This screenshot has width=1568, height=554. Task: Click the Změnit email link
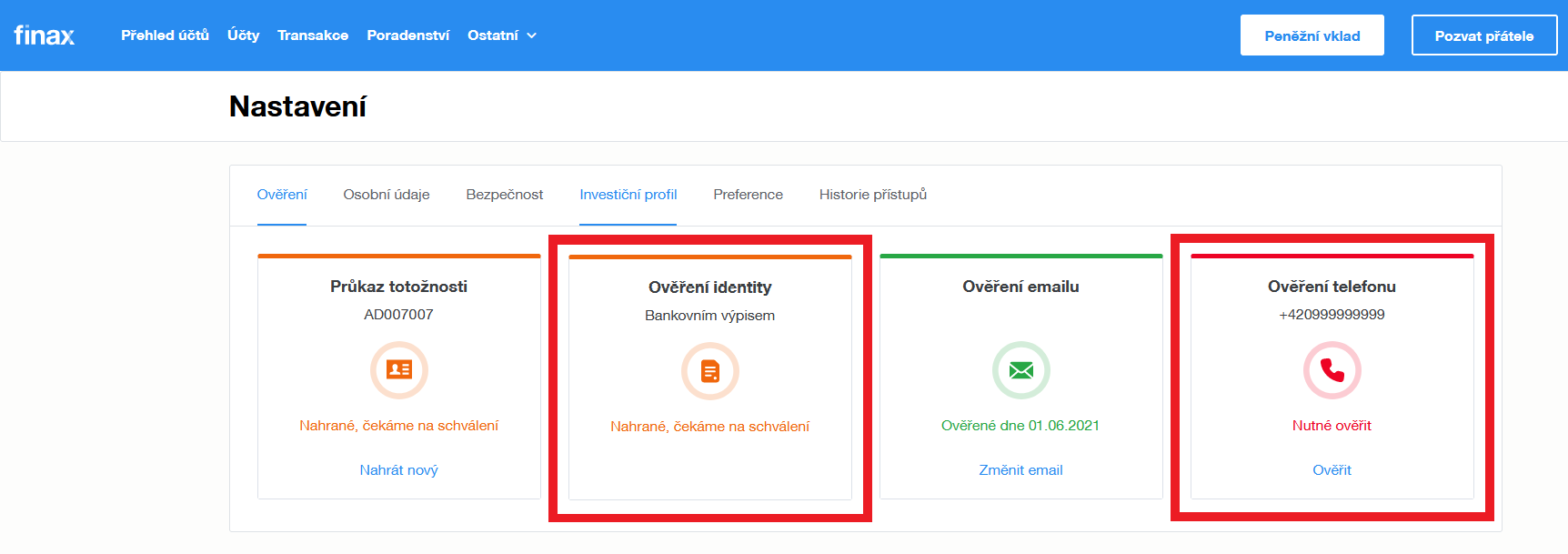click(1020, 470)
